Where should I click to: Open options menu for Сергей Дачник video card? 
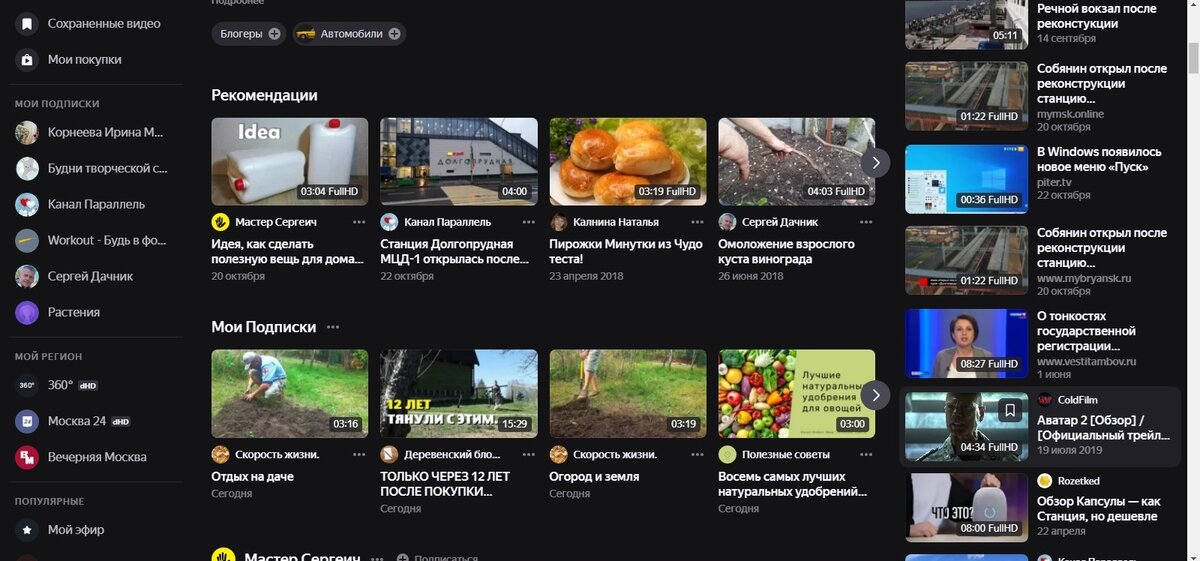(866, 222)
